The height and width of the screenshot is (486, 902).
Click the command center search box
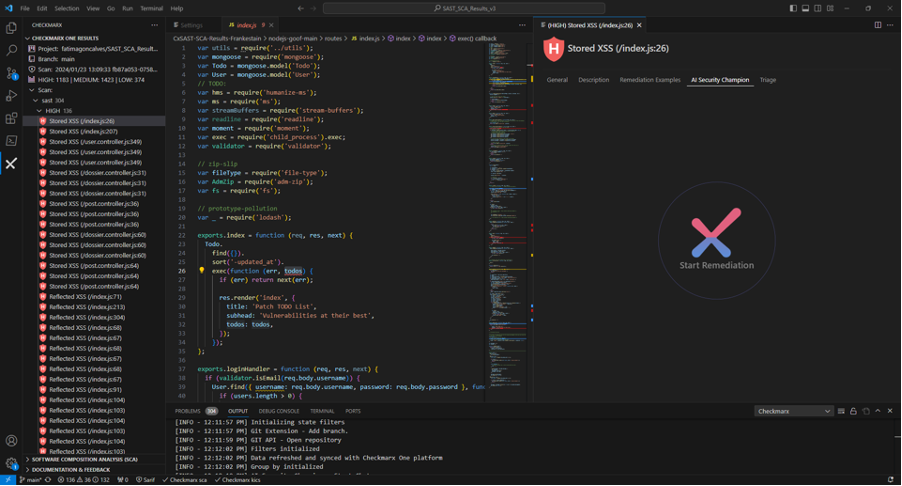coord(464,9)
